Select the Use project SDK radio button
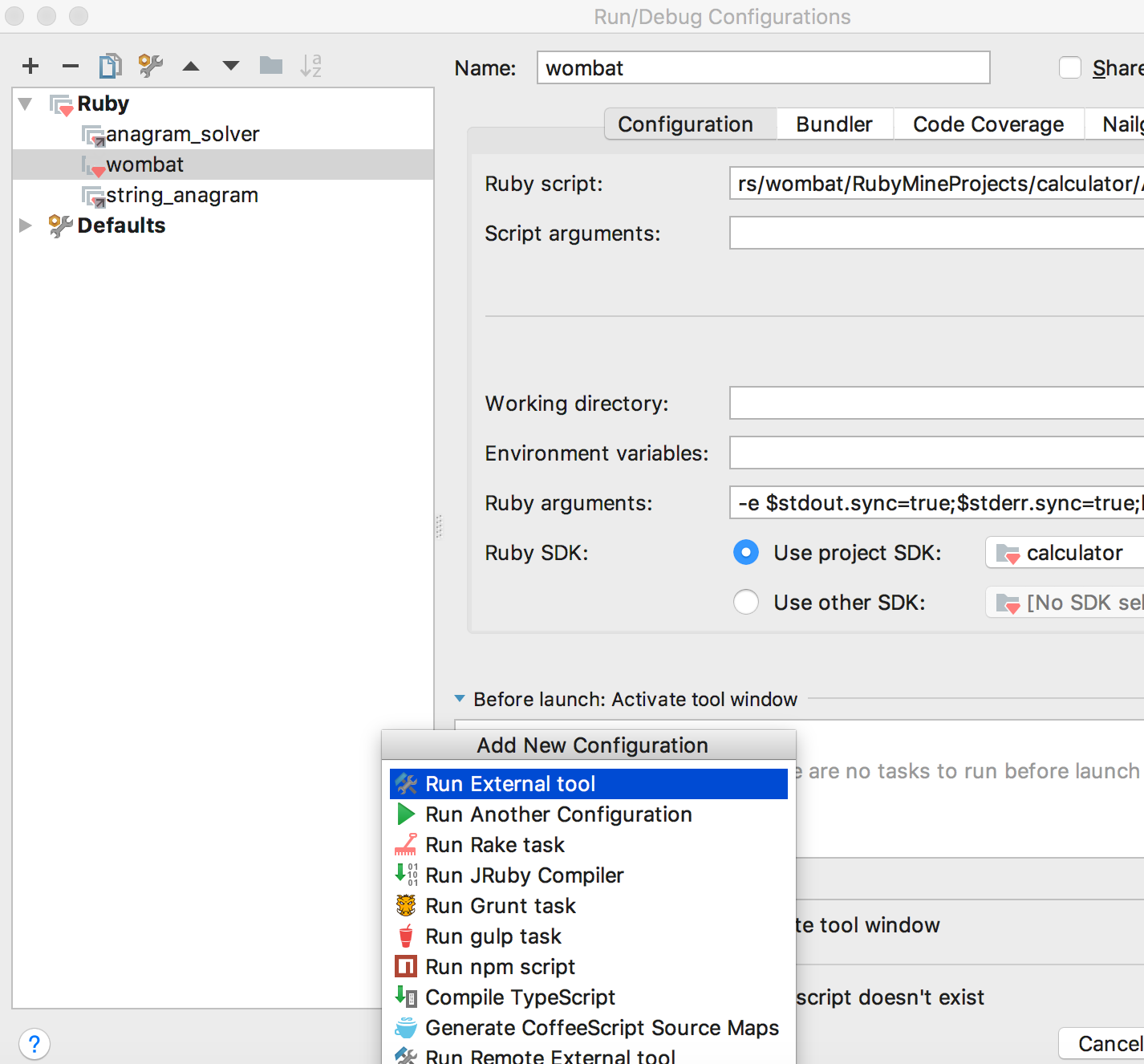Image resolution: width=1144 pixels, height=1064 pixels. coord(746,553)
